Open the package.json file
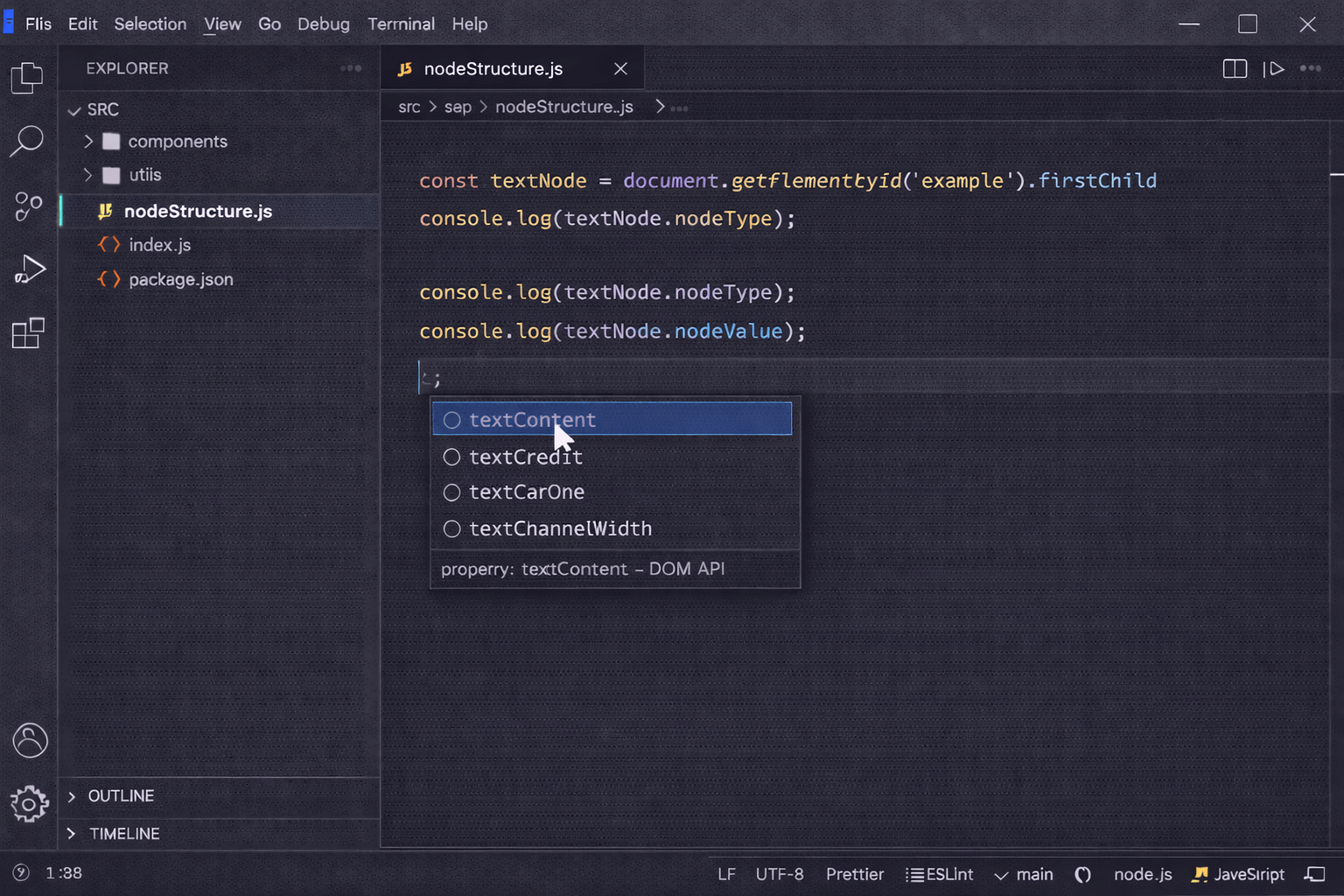Viewport: 1344px width, 896px height. point(181,279)
